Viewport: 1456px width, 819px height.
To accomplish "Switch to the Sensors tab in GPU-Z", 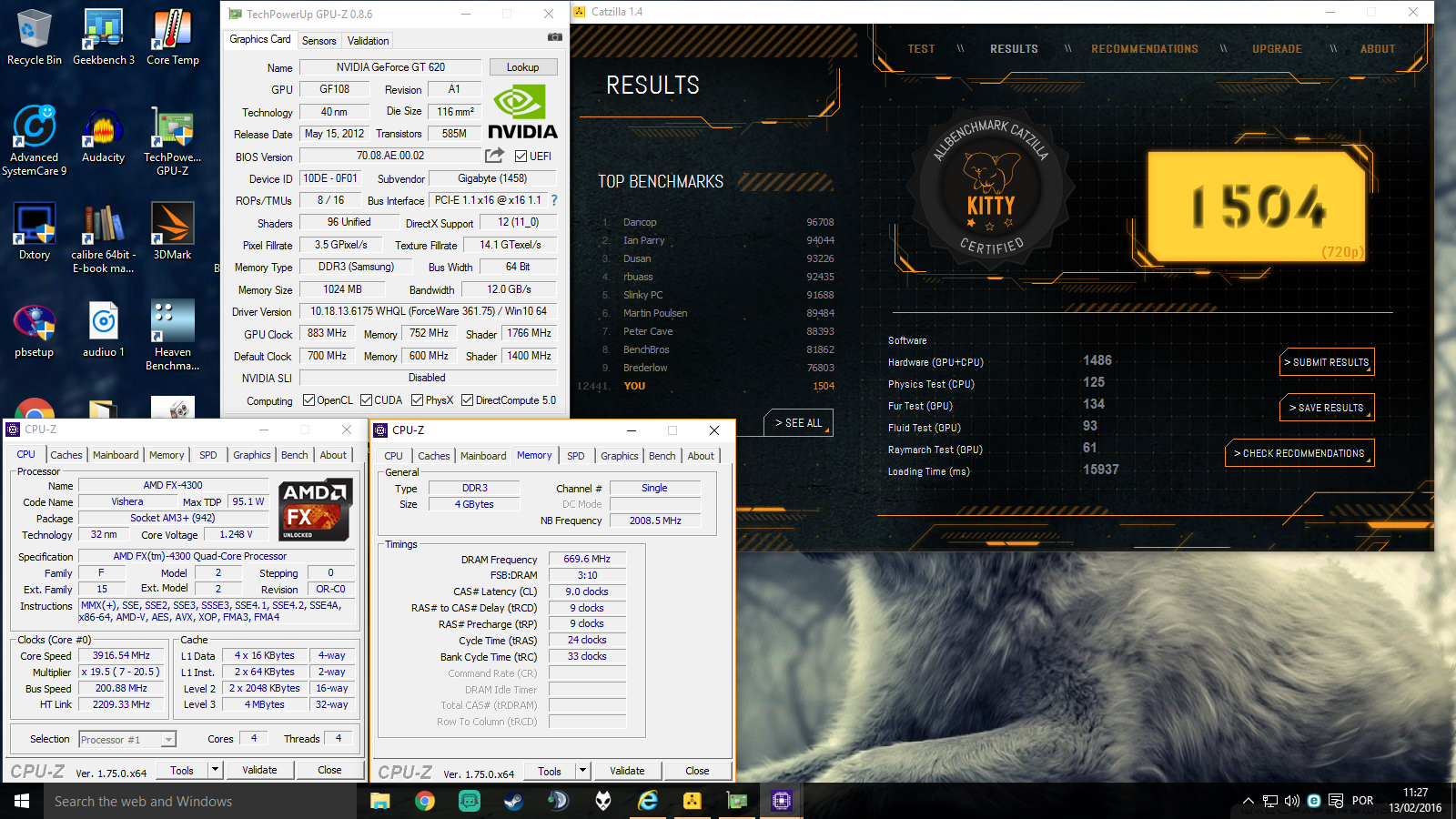I will coord(318,40).
